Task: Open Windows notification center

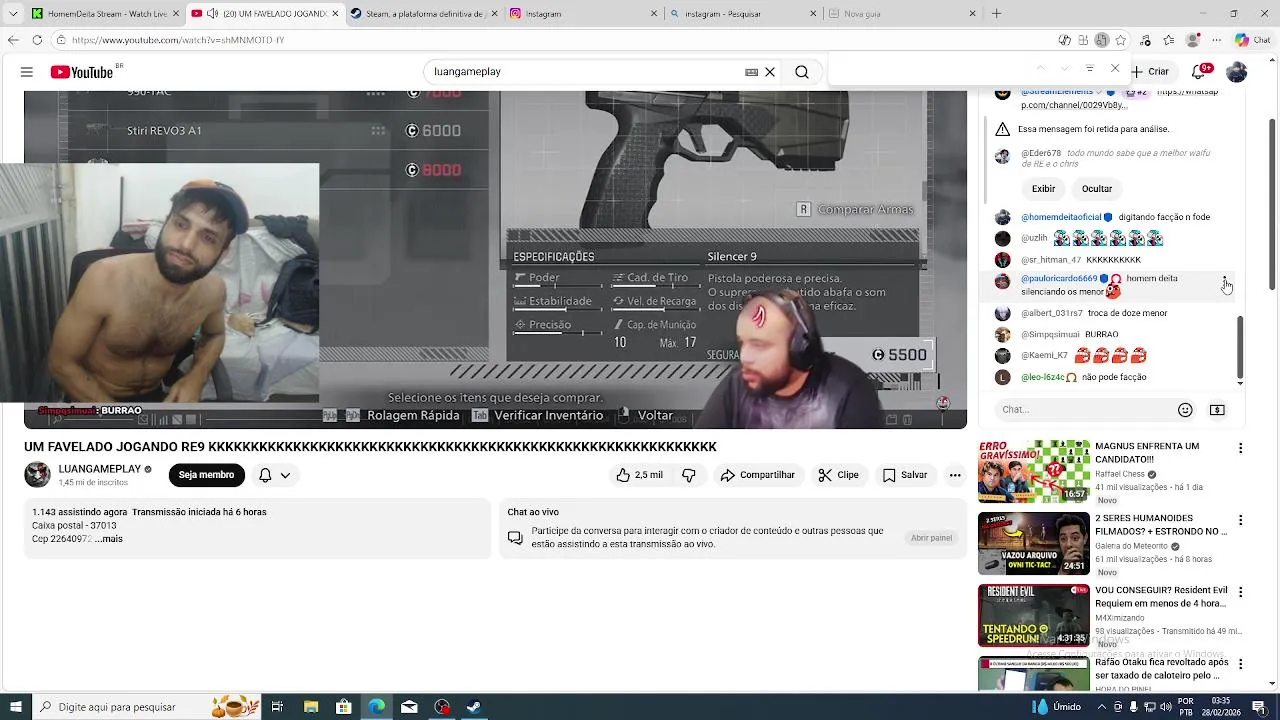Action: click(1261, 707)
